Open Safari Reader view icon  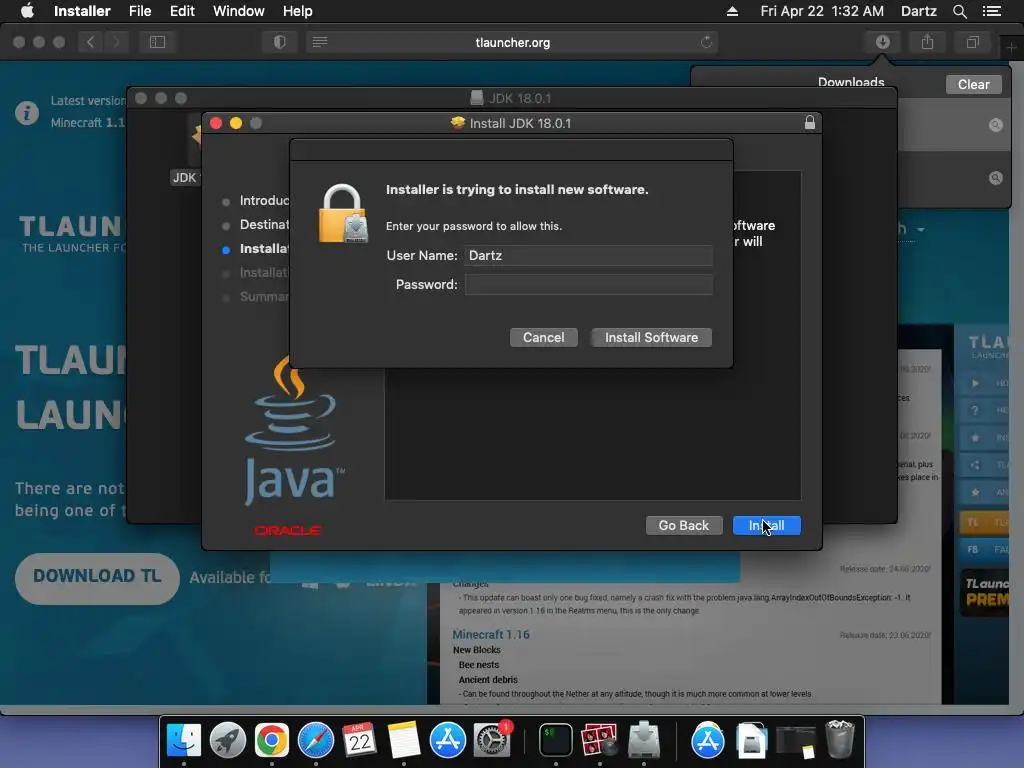[320, 42]
